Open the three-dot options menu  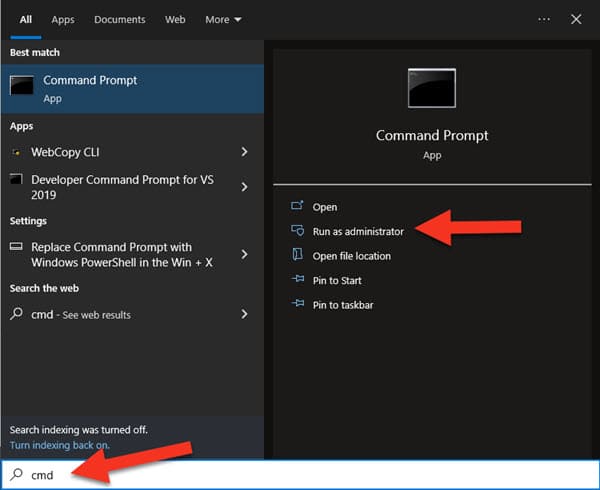coord(544,20)
